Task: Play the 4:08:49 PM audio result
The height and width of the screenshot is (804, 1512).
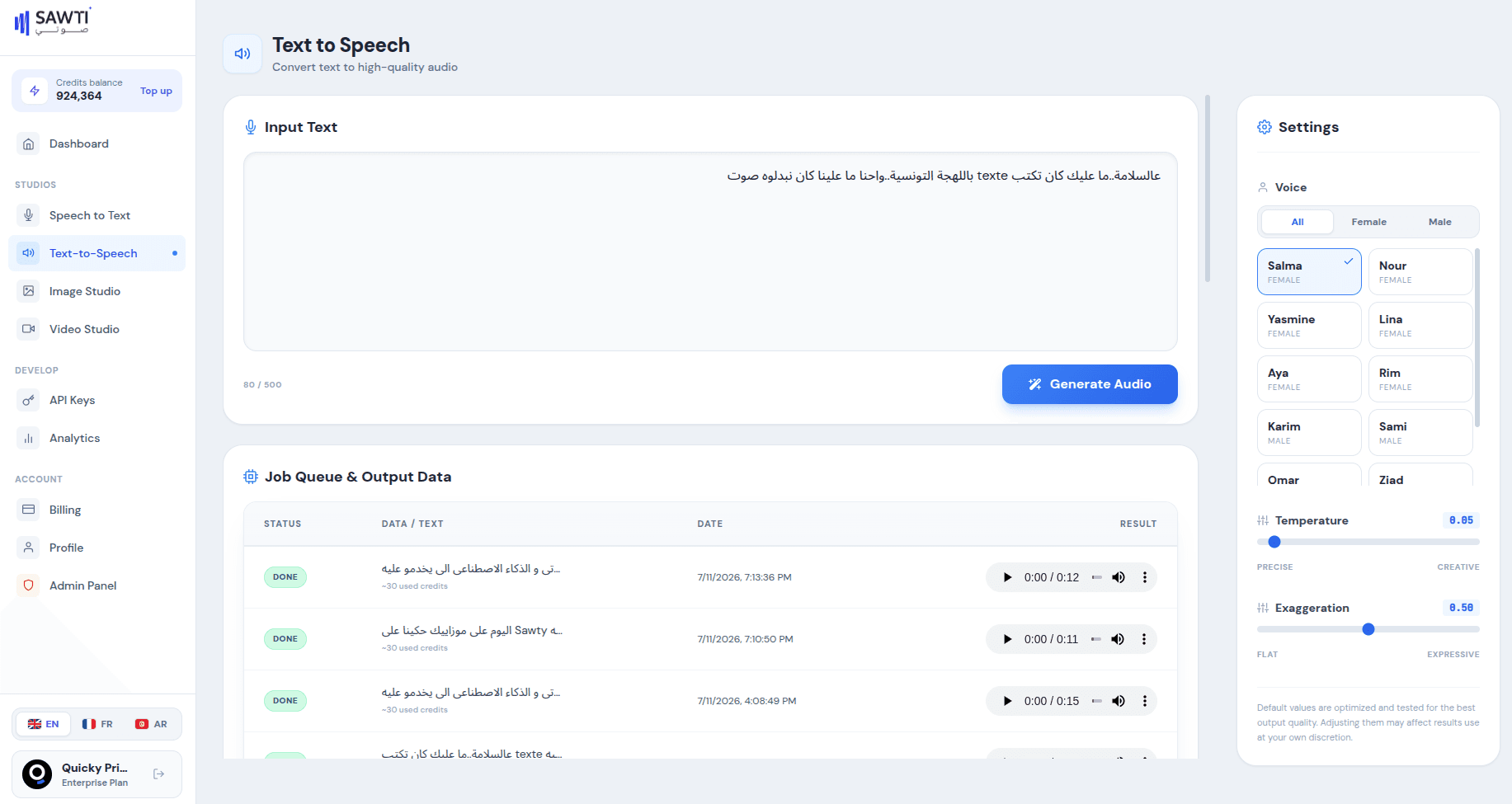Action: click(x=1007, y=701)
